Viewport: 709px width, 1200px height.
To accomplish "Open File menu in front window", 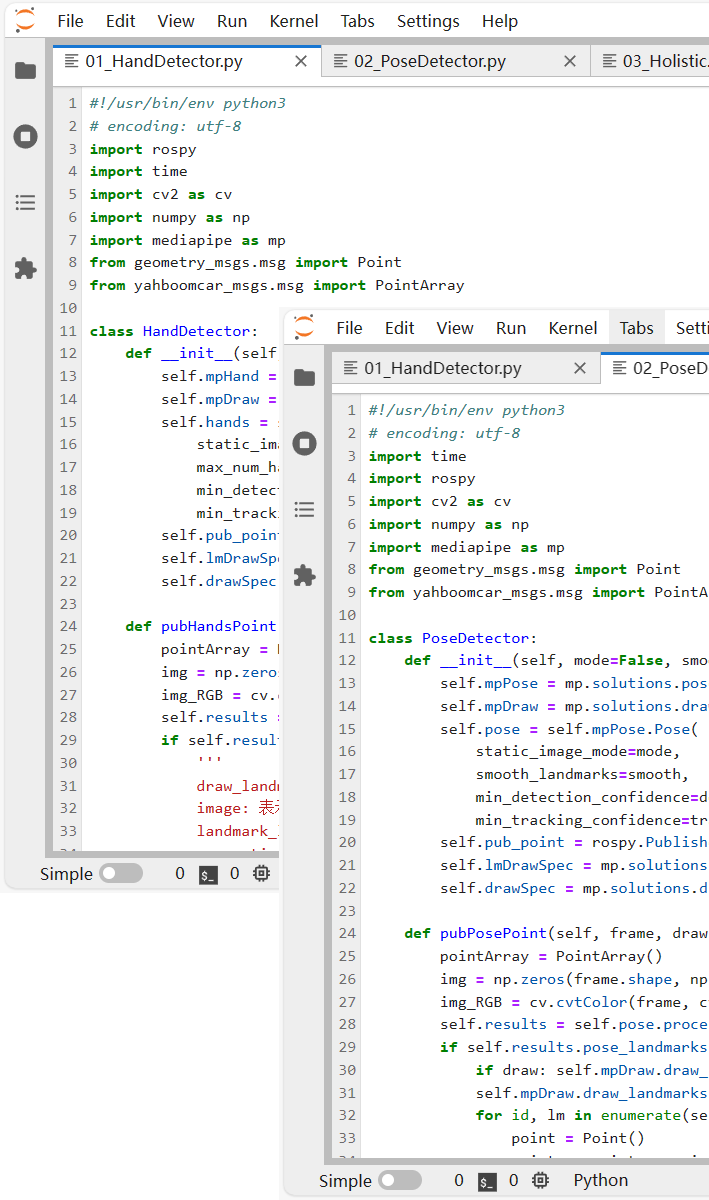I will pos(349,328).
